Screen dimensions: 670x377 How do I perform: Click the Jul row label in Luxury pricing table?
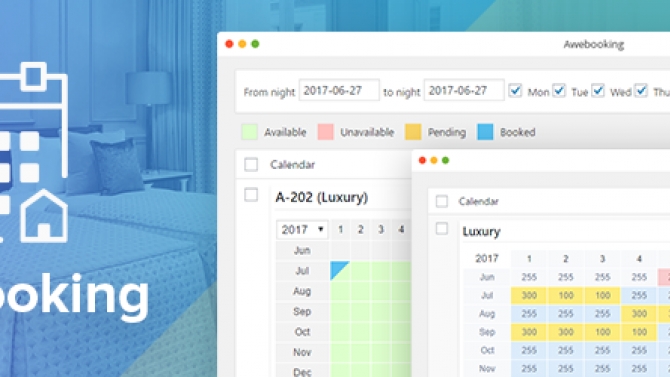click(487, 295)
